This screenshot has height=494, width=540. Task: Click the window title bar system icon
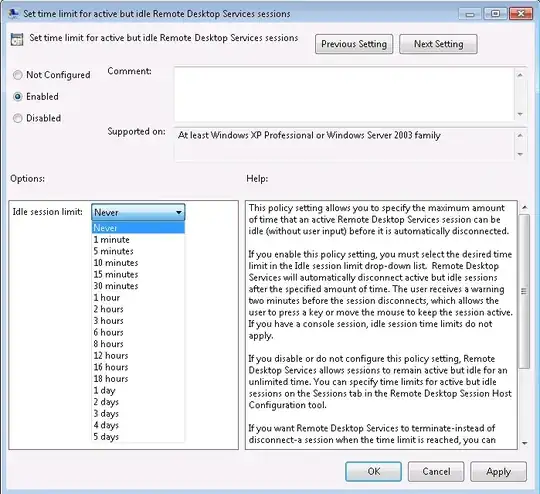[x=13, y=13]
